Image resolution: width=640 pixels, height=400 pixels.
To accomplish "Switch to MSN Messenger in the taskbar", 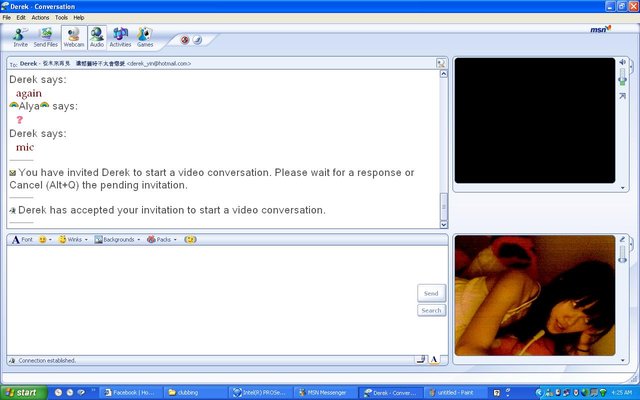I will (323, 392).
